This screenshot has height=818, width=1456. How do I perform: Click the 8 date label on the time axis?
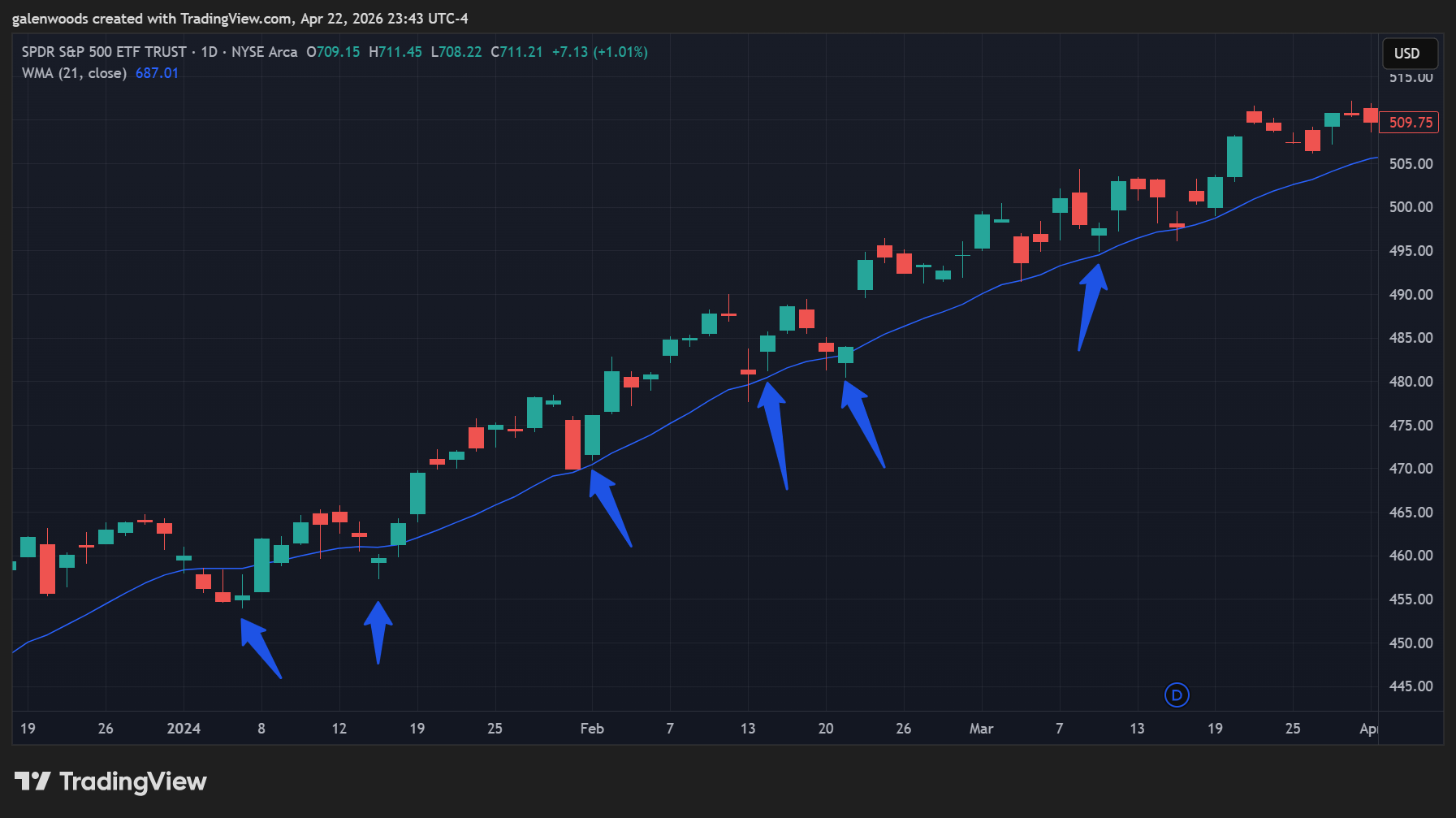(261, 729)
